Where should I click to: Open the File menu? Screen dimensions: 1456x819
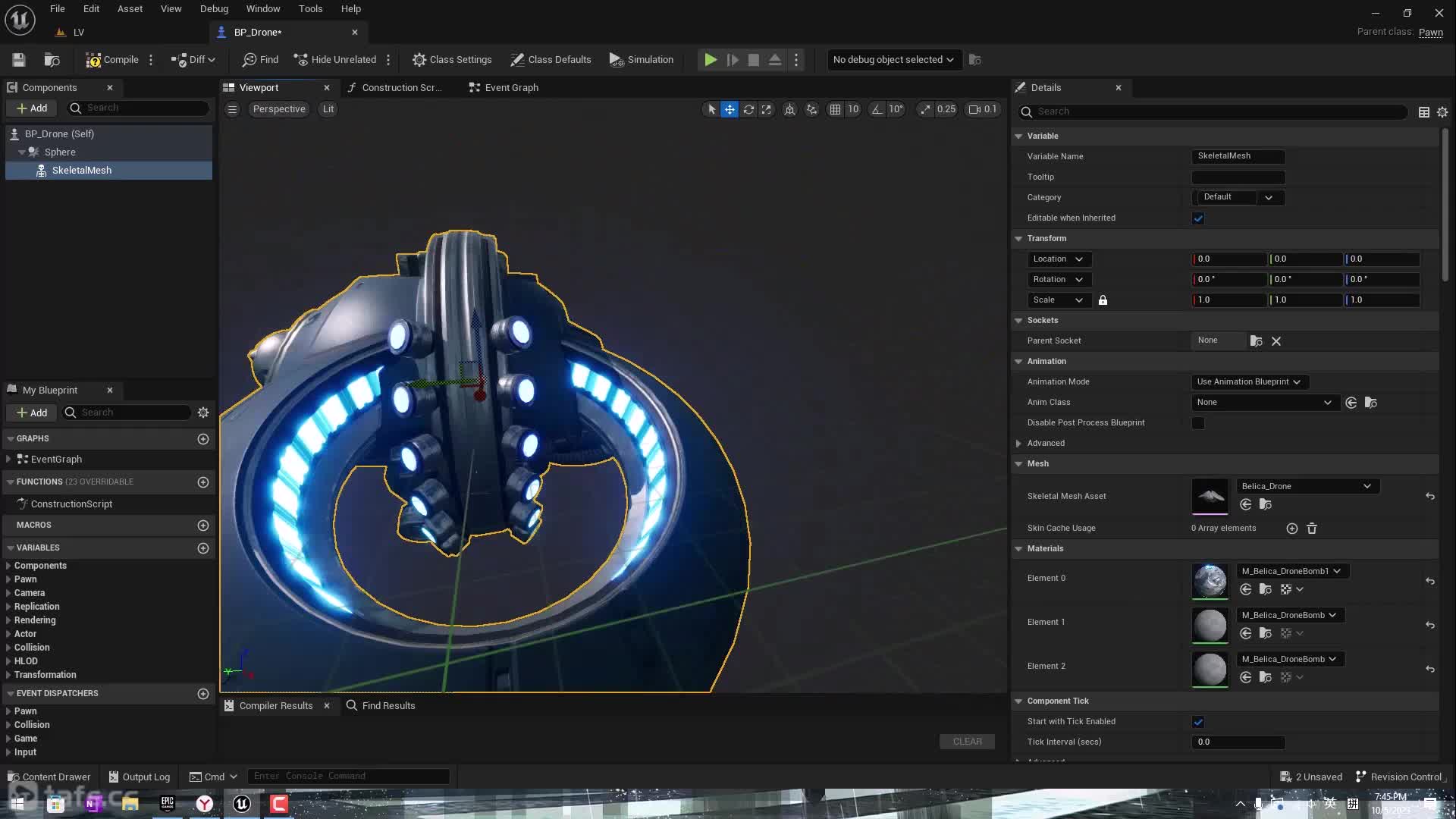pos(58,9)
